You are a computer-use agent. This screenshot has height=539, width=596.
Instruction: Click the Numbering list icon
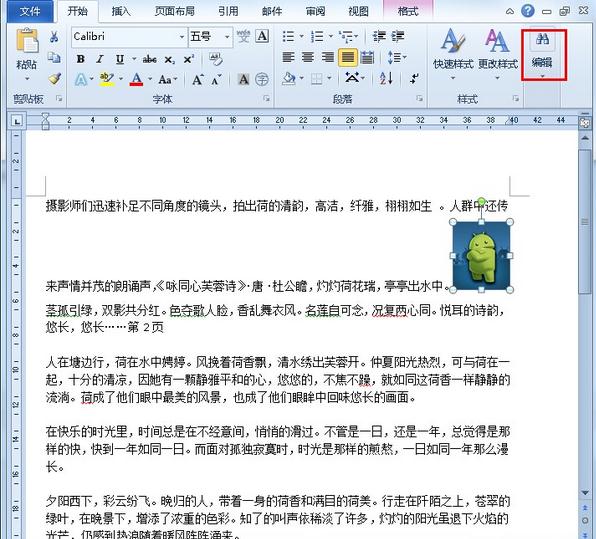coord(317,36)
